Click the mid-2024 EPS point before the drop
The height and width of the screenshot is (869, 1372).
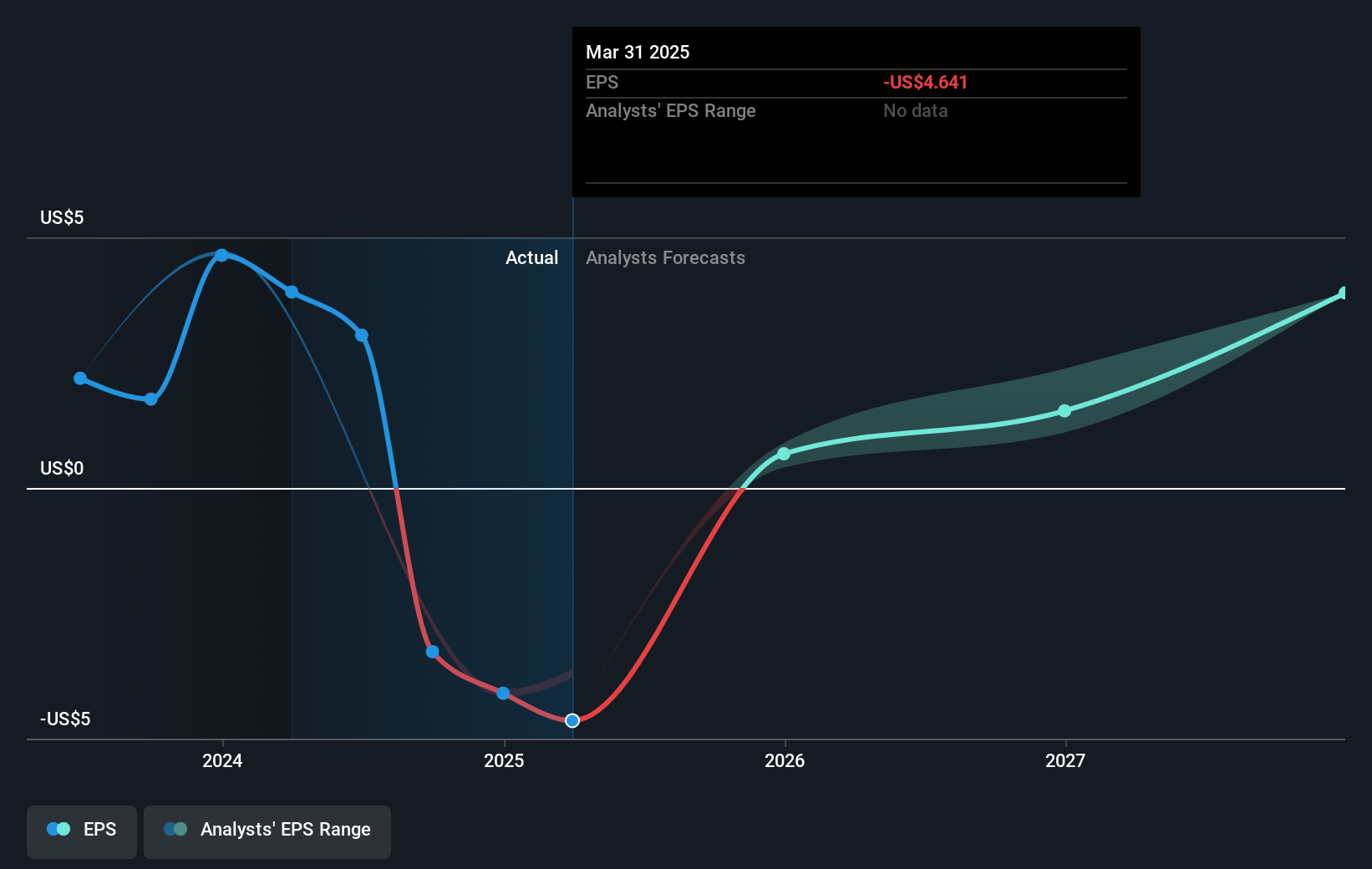pos(362,335)
